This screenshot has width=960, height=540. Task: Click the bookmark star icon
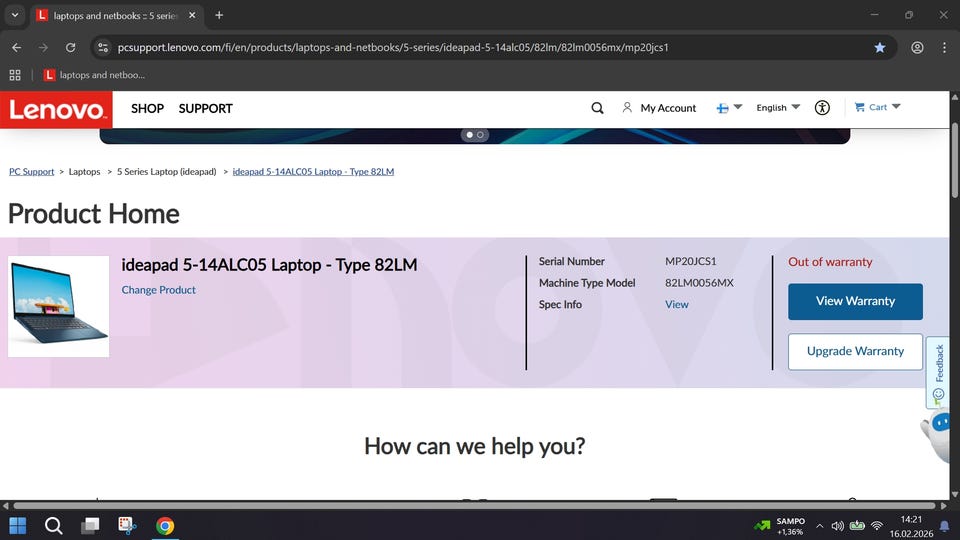click(x=880, y=47)
